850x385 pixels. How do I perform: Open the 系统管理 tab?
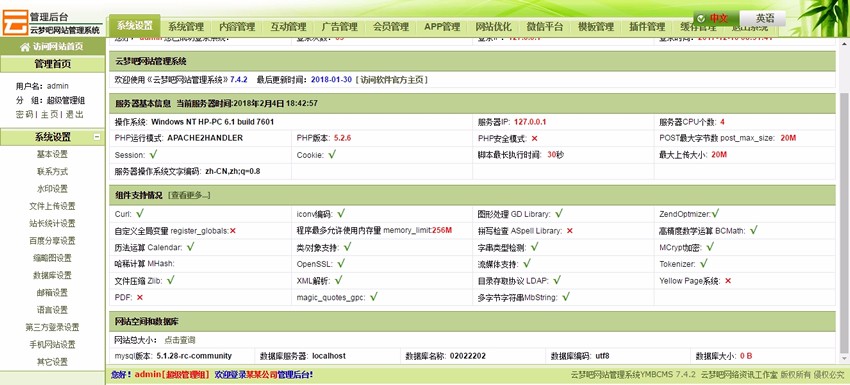[x=185, y=27]
